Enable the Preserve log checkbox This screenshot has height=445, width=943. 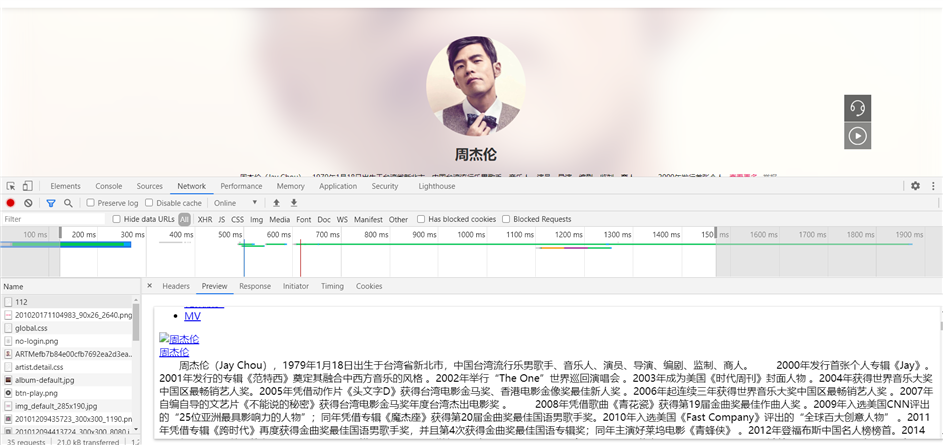pos(91,203)
